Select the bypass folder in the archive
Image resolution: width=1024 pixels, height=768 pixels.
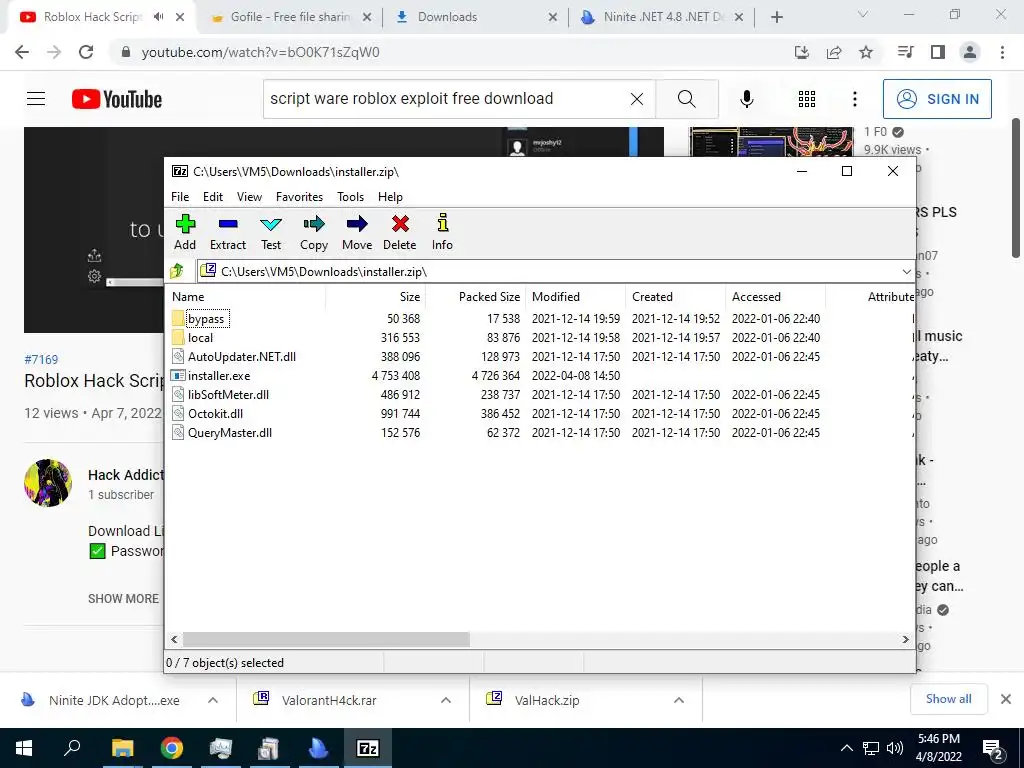click(x=206, y=319)
